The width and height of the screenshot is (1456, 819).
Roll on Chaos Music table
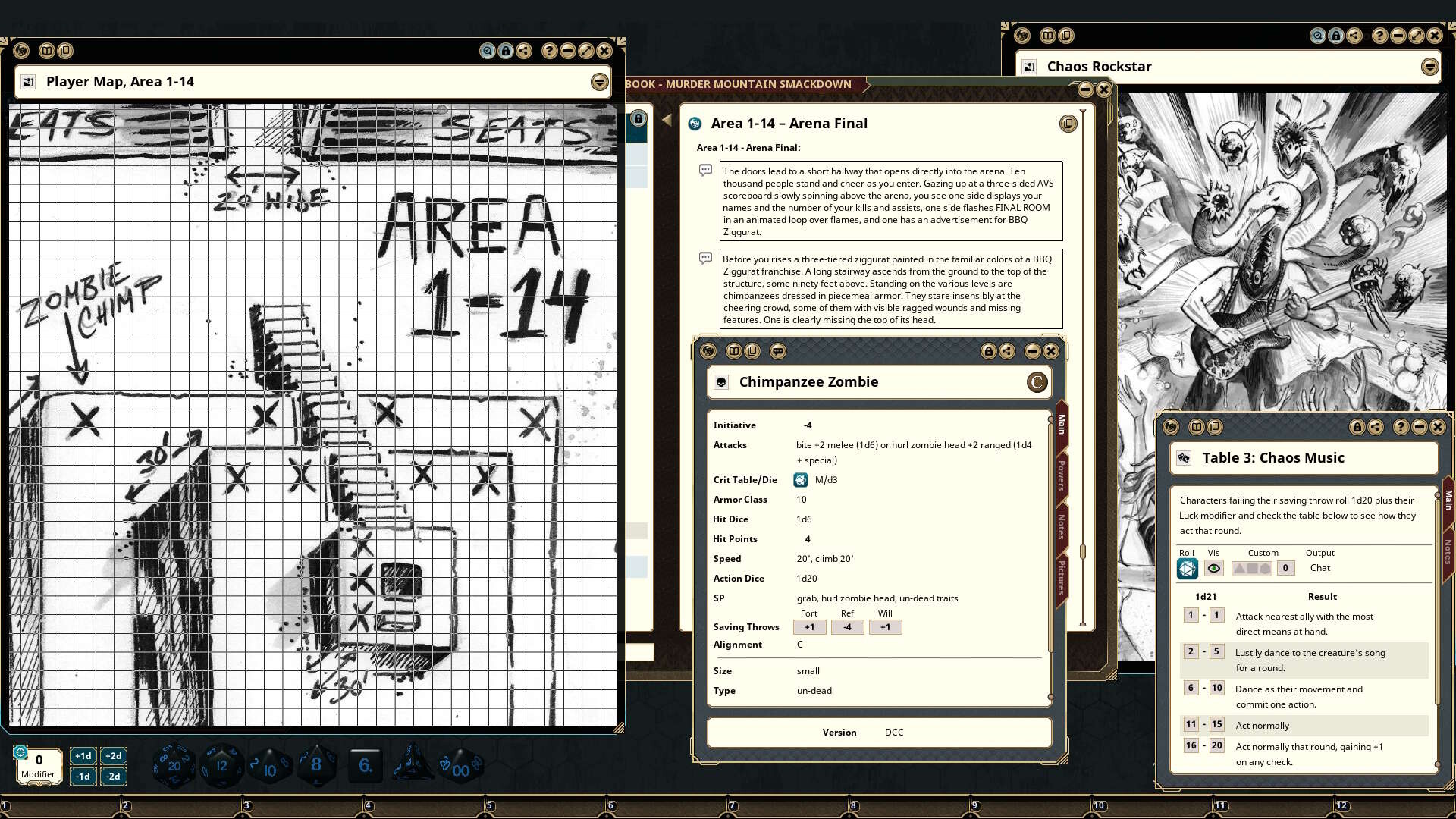point(1187,568)
